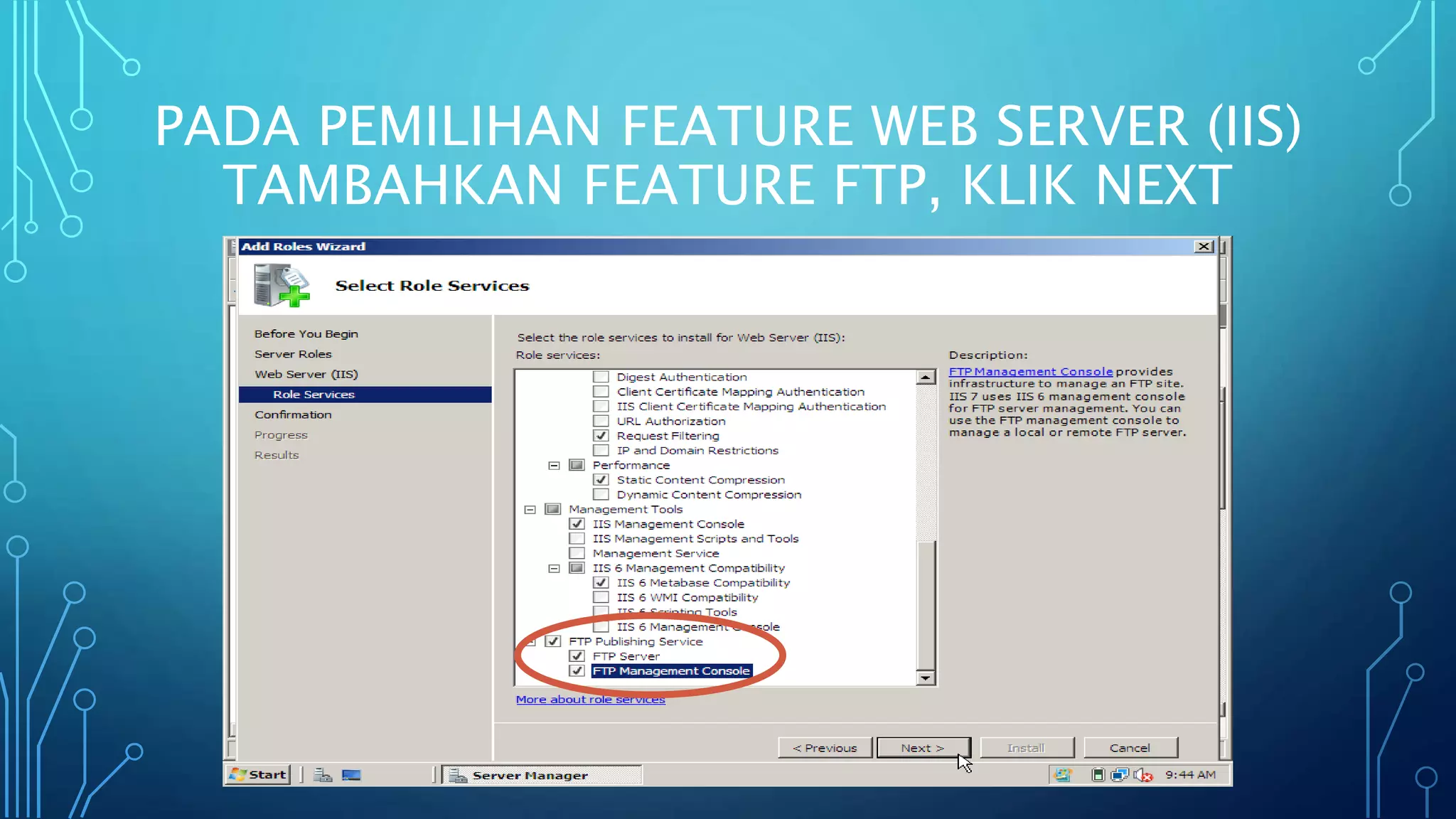Open the Server Manager quick launch icon

(323, 775)
